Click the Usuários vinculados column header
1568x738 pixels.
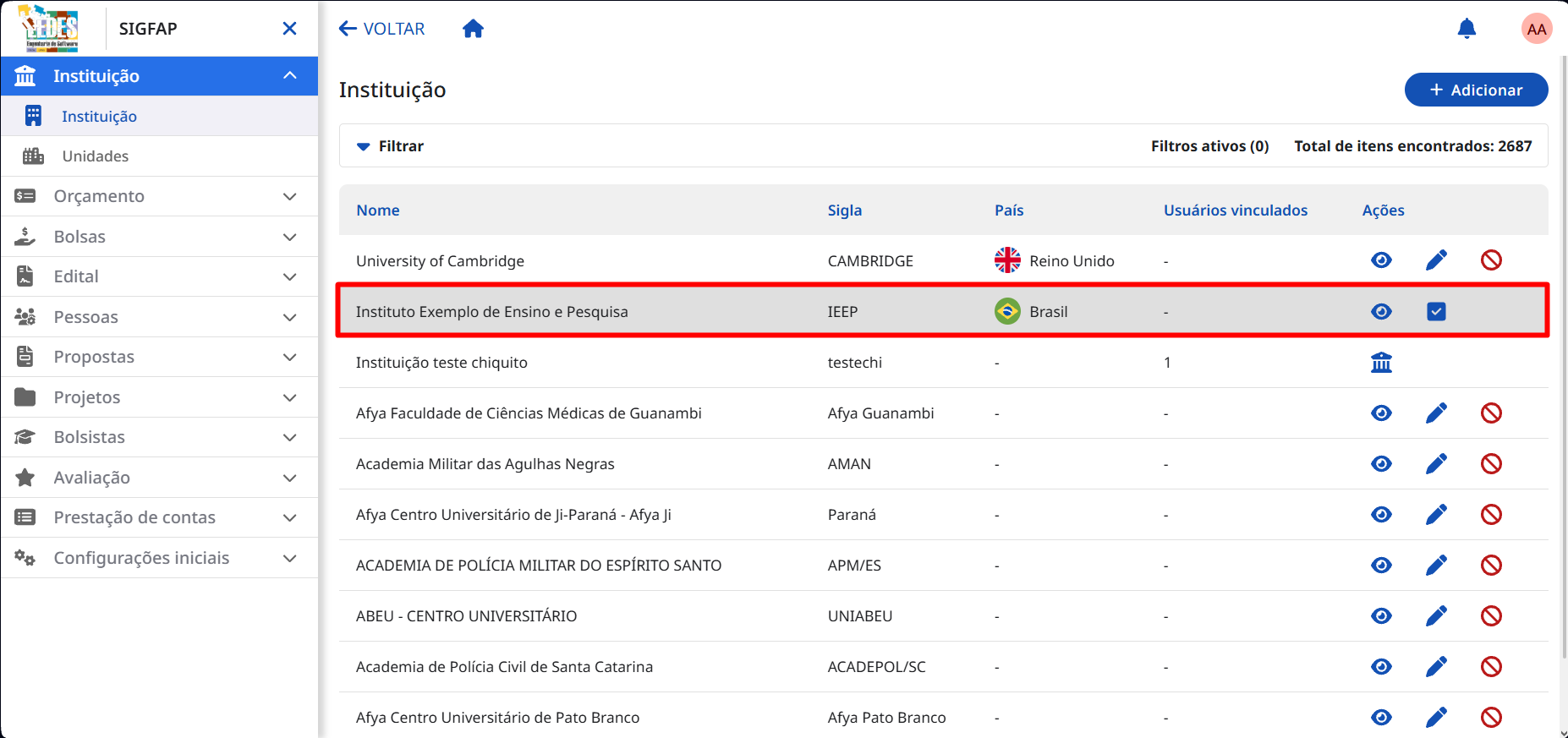pyautogui.click(x=1236, y=210)
